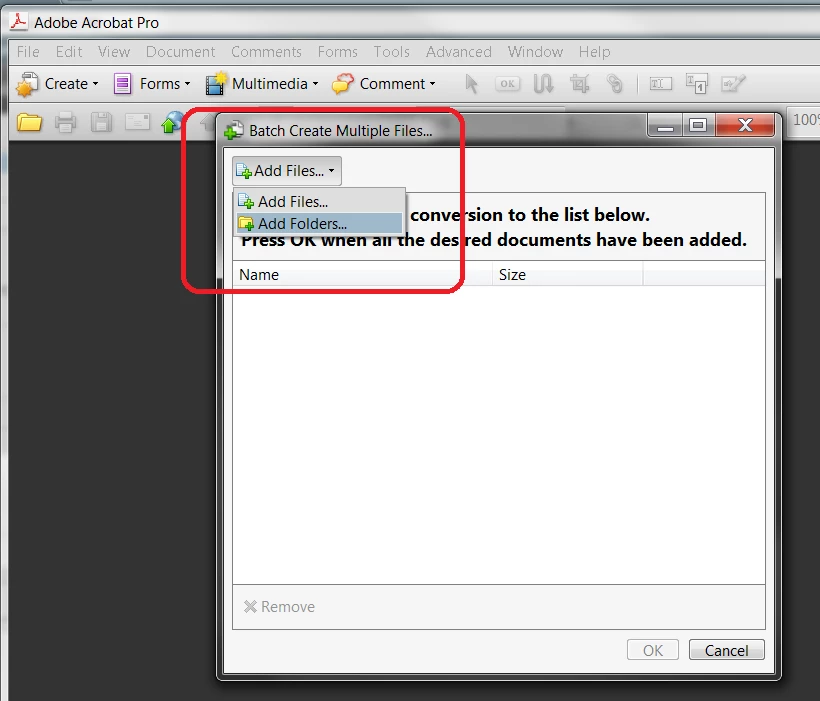Select the Link tool chain icon

click(615, 84)
